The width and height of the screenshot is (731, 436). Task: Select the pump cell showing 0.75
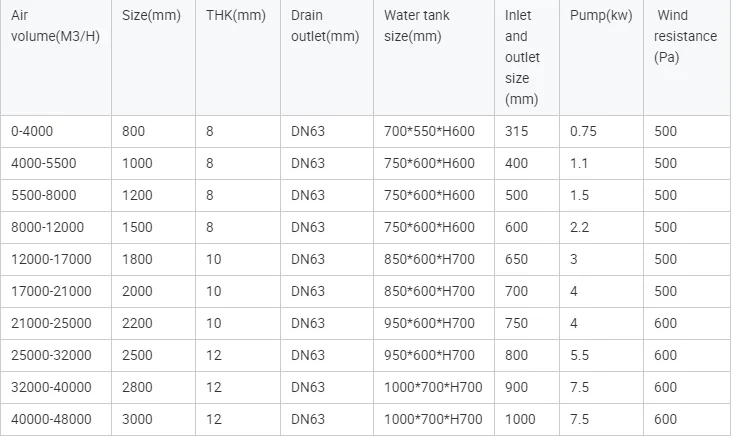[x=583, y=131]
